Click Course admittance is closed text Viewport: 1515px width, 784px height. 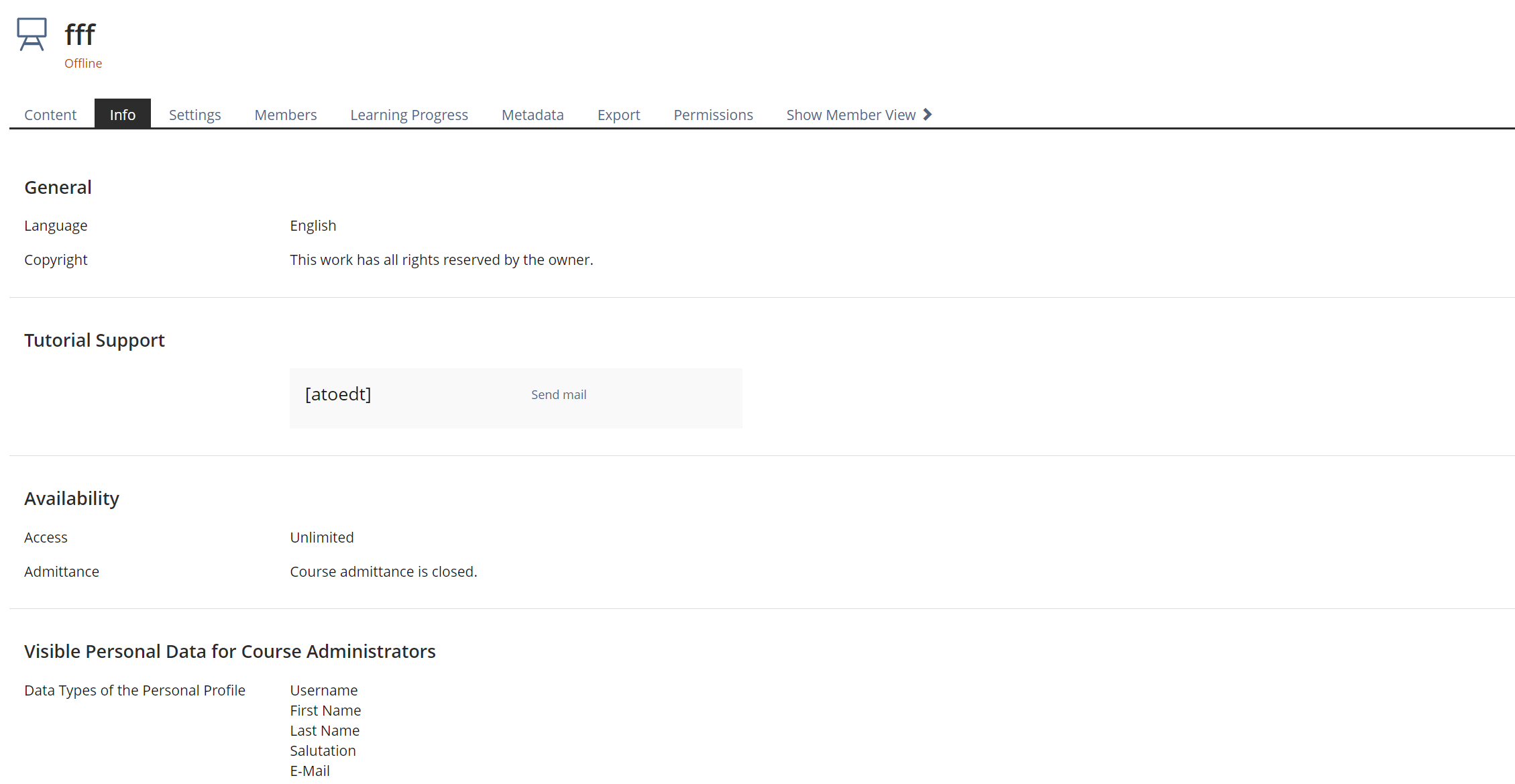pyautogui.click(x=384, y=571)
